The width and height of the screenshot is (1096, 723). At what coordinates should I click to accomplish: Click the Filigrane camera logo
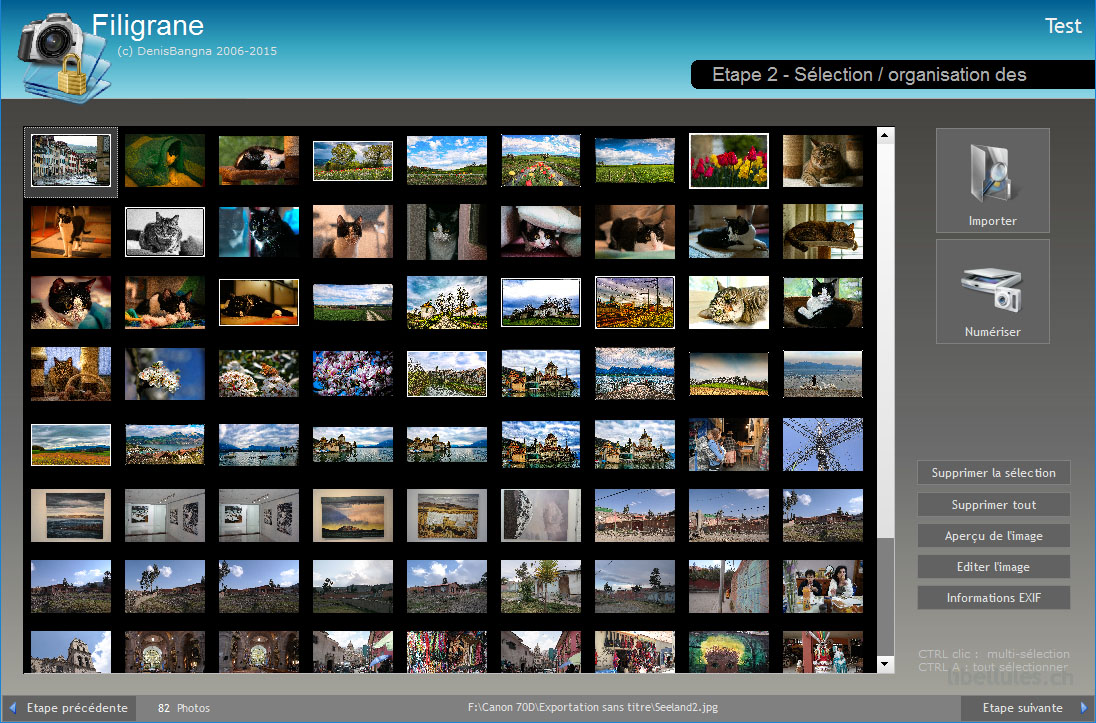coord(64,57)
